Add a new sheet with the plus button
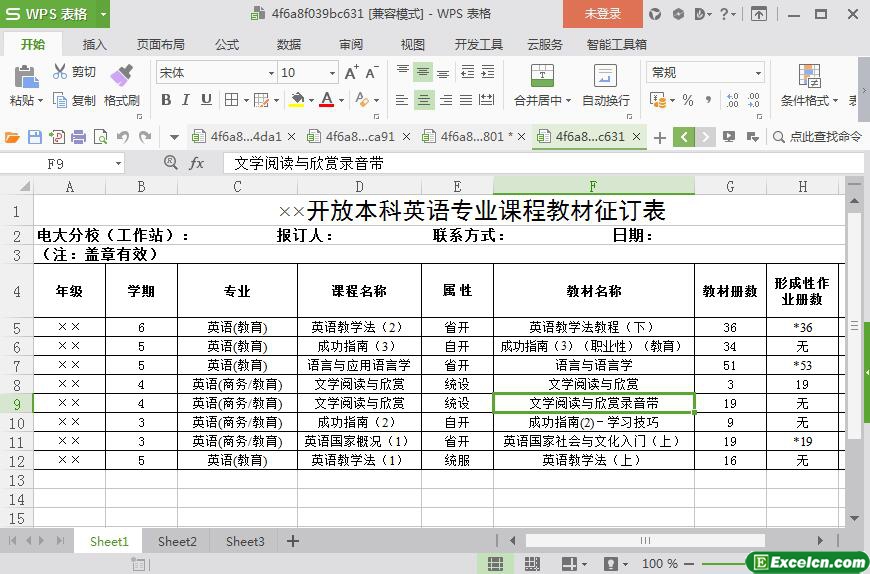This screenshot has width=870, height=574. pyautogui.click(x=293, y=541)
